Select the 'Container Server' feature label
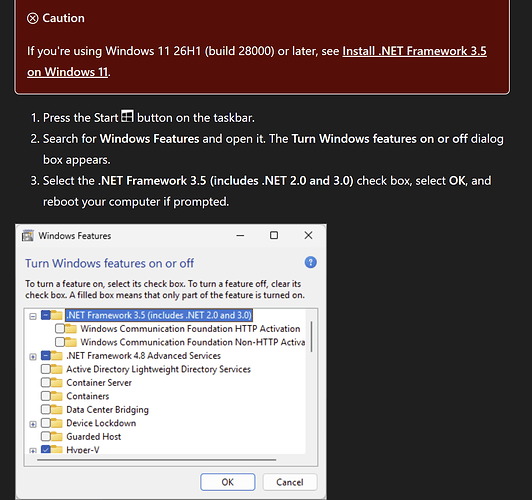532x500 pixels. point(99,383)
